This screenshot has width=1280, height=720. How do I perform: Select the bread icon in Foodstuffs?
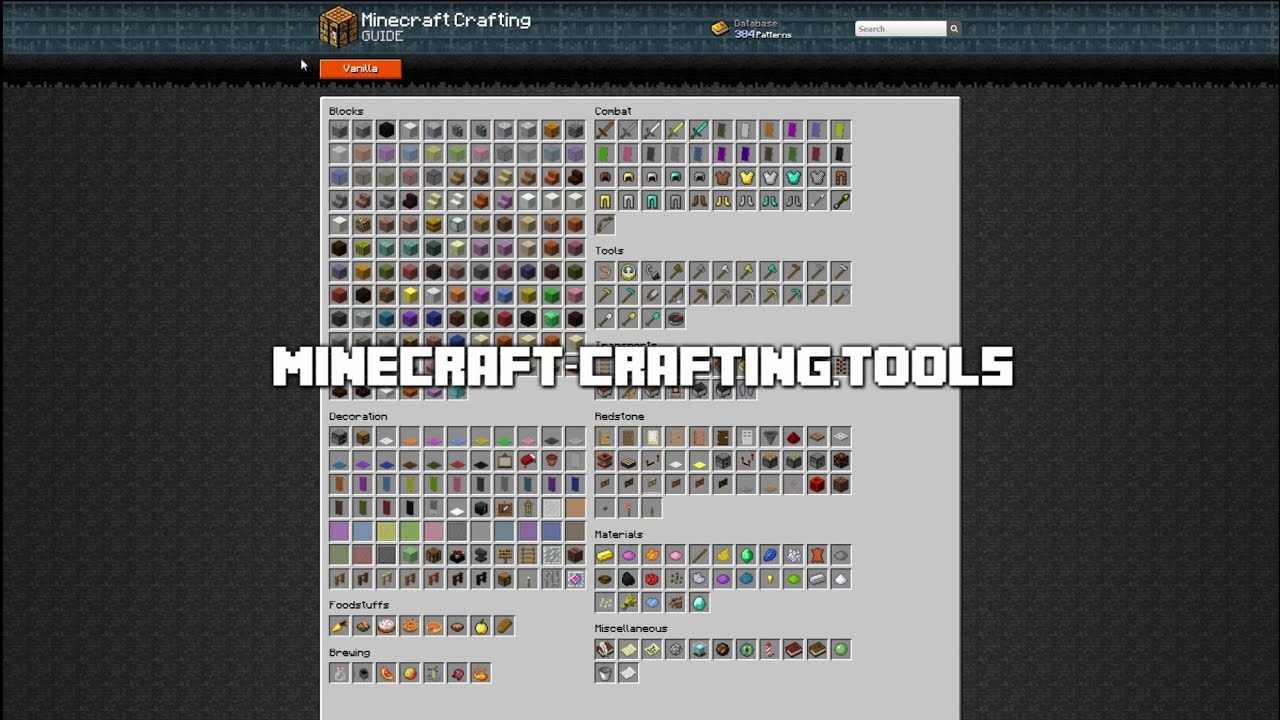(504, 627)
